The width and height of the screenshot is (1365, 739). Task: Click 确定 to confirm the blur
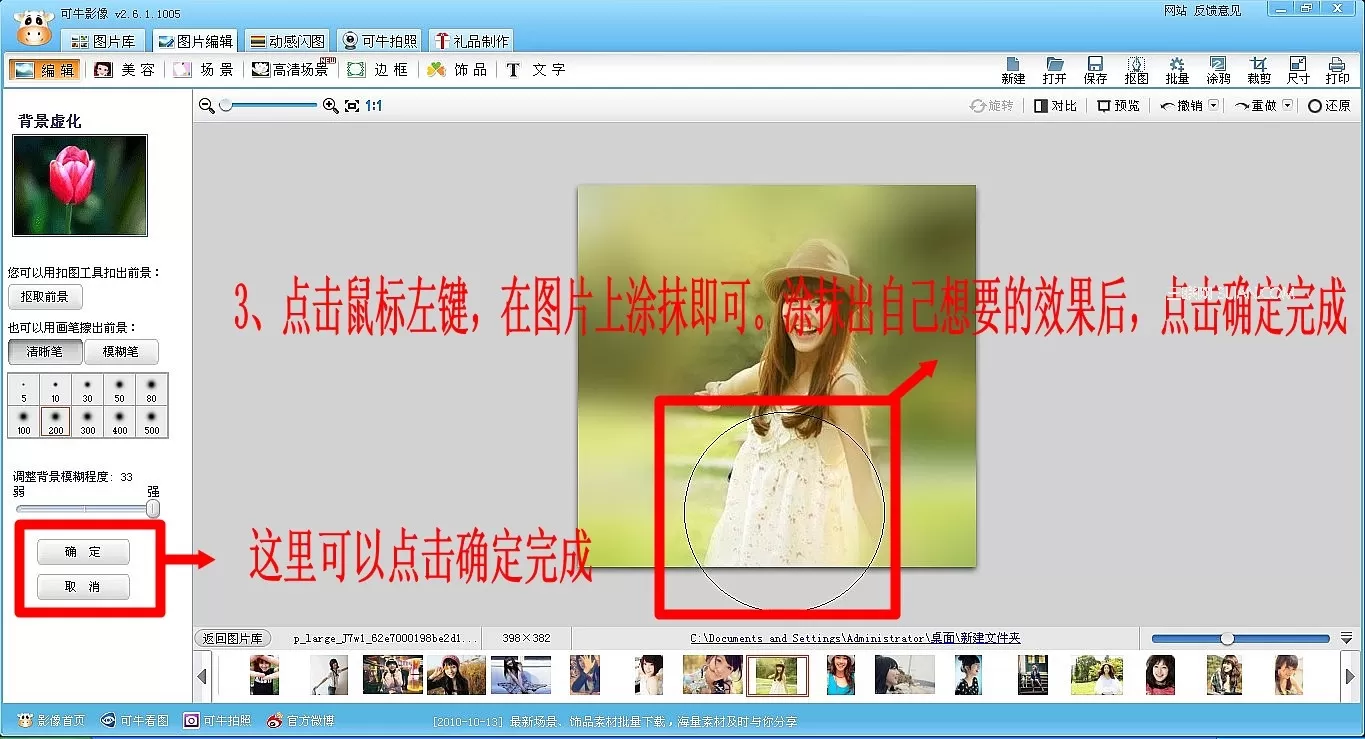(x=83, y=552)
